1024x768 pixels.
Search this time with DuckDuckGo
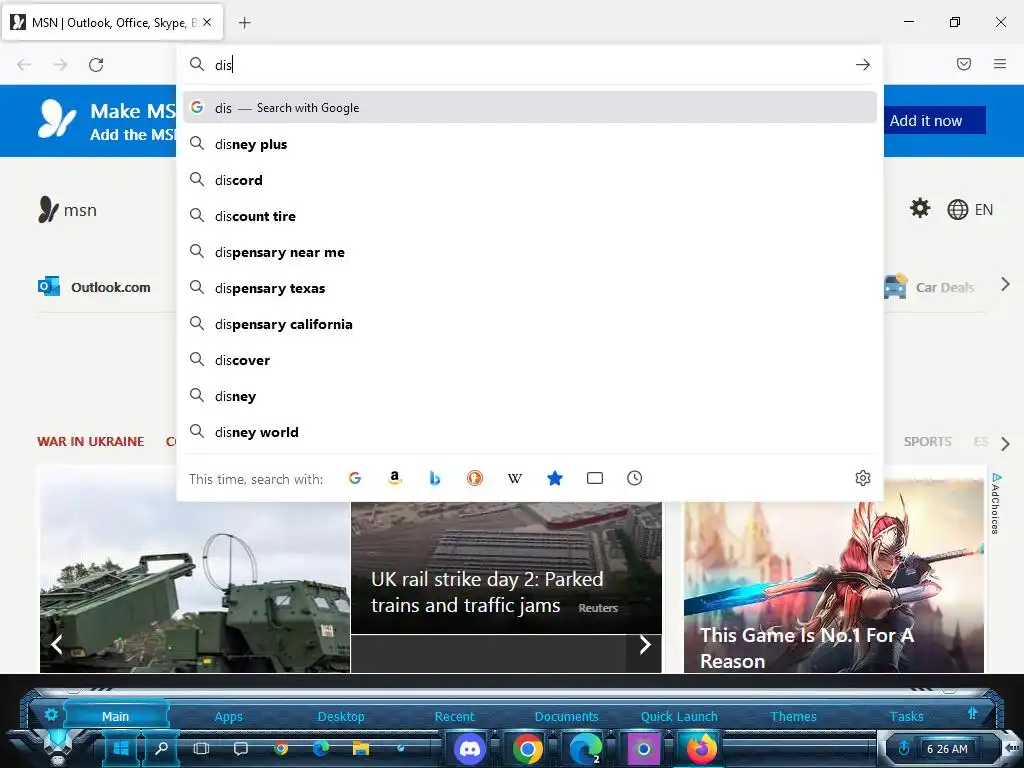475,478
